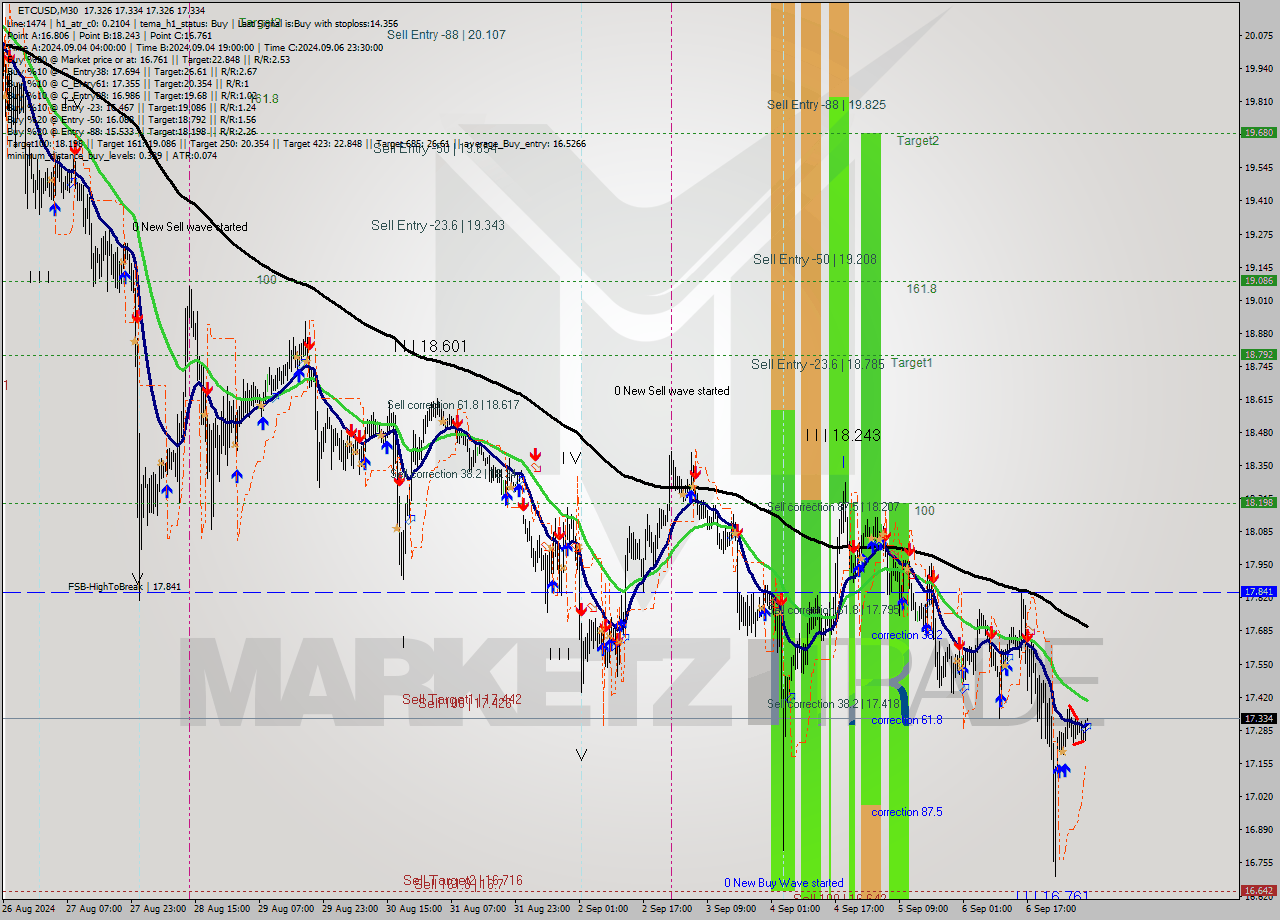Click the 'Target2' label
Viewport: 1280px width, 920px height.
(917, 141)
